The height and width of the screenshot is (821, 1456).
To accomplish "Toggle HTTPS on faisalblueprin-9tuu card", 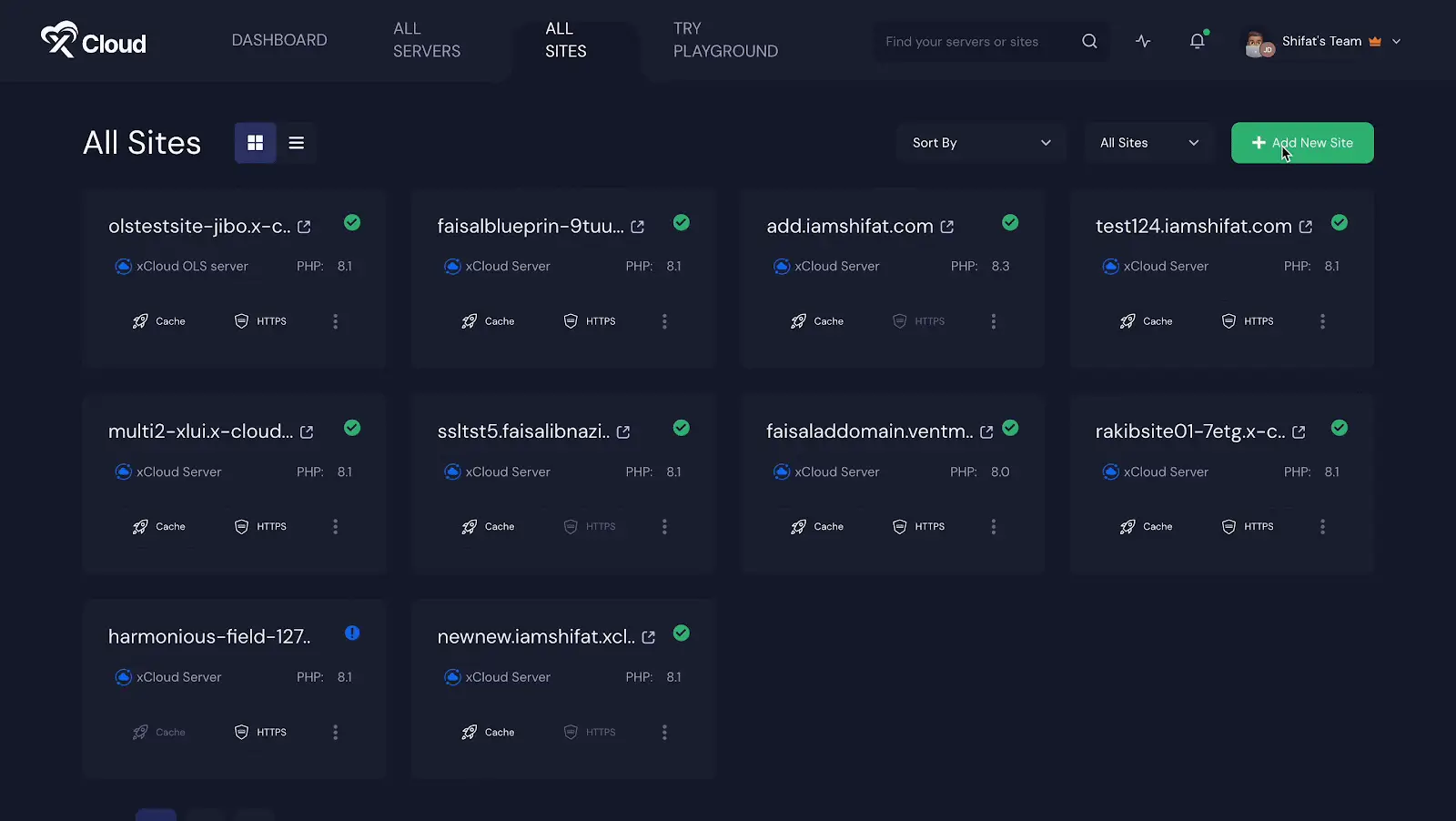I will click(x=590, y=321).
